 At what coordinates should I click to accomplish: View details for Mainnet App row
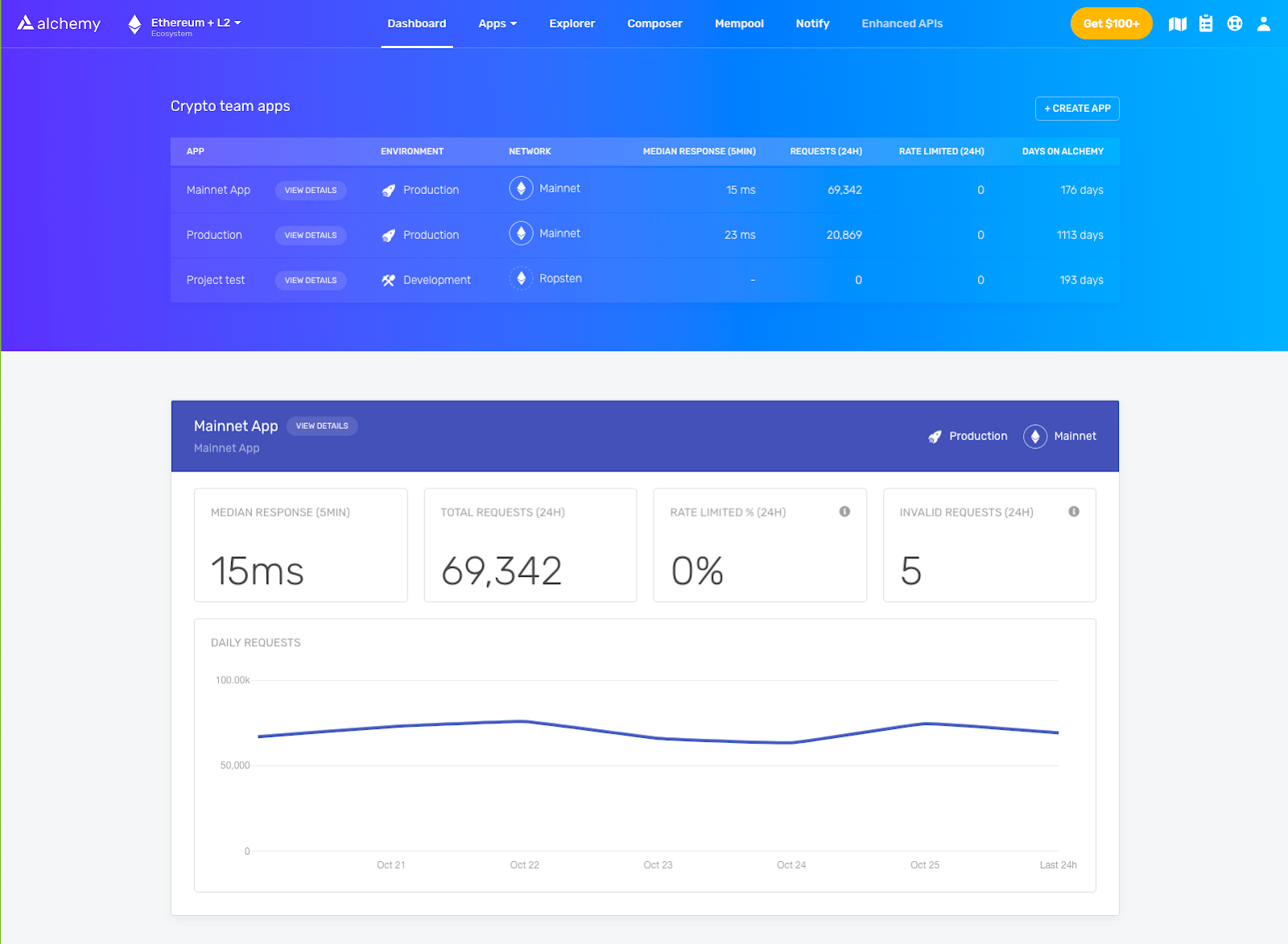[x=311, y=190]
